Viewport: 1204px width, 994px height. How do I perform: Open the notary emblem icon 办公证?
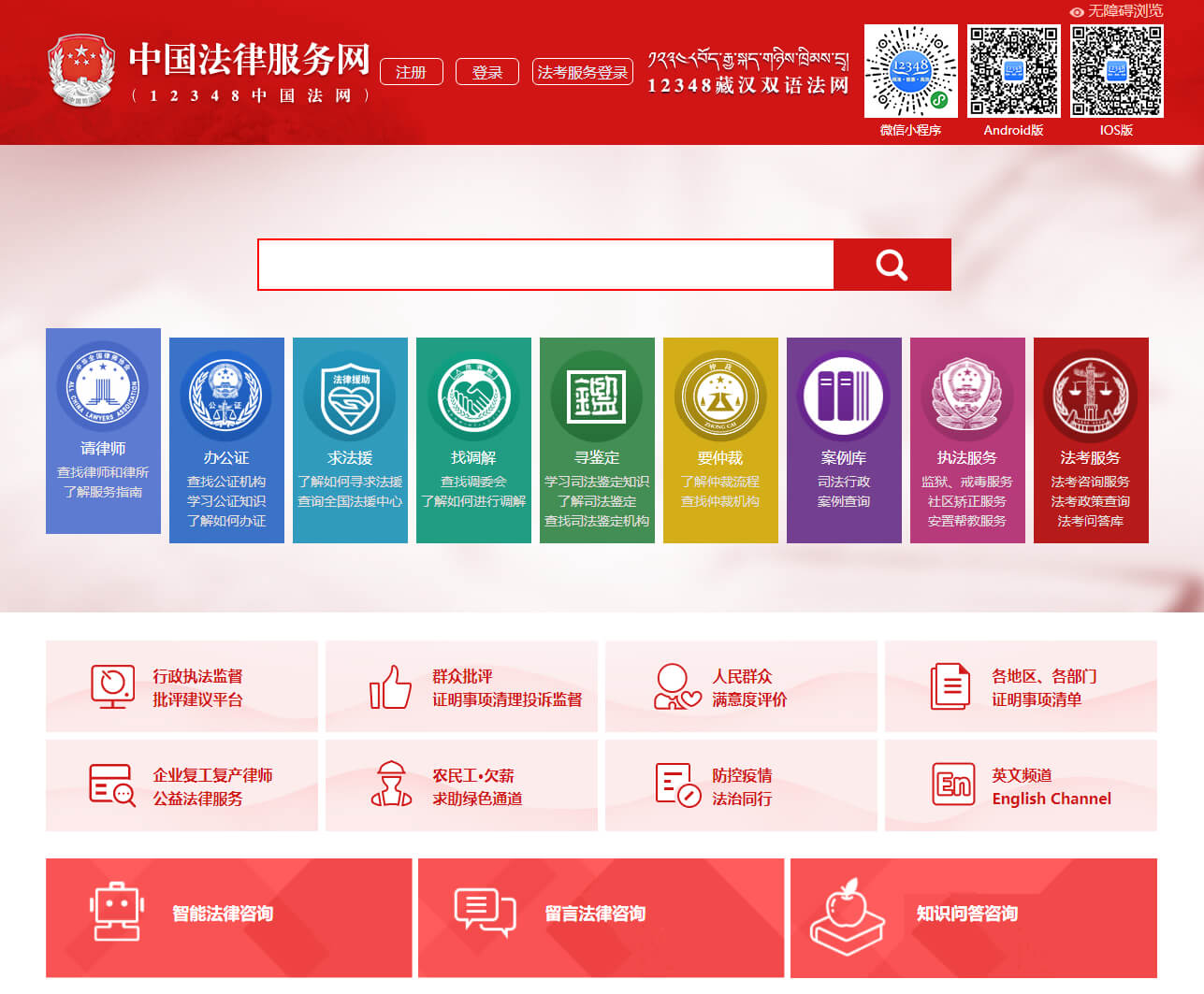click(x=226, y=396)
